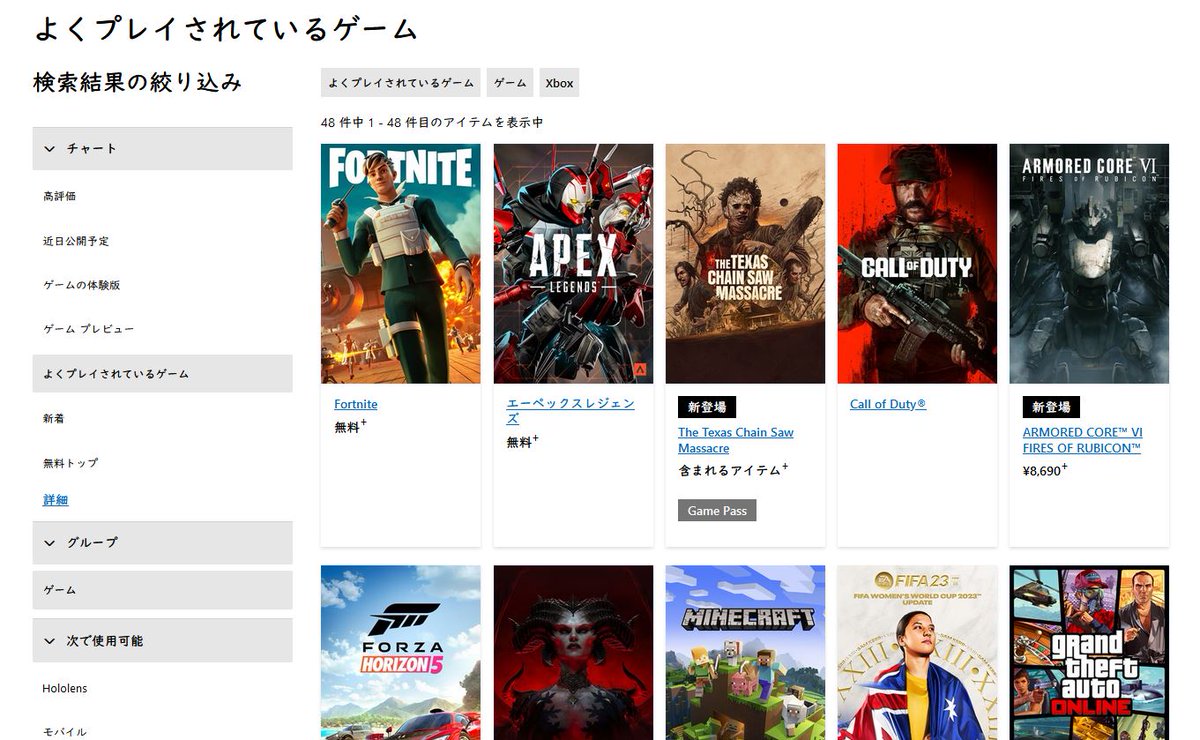Open The Texas Chain Saw Massacre cover art

(x=745, y=264)
